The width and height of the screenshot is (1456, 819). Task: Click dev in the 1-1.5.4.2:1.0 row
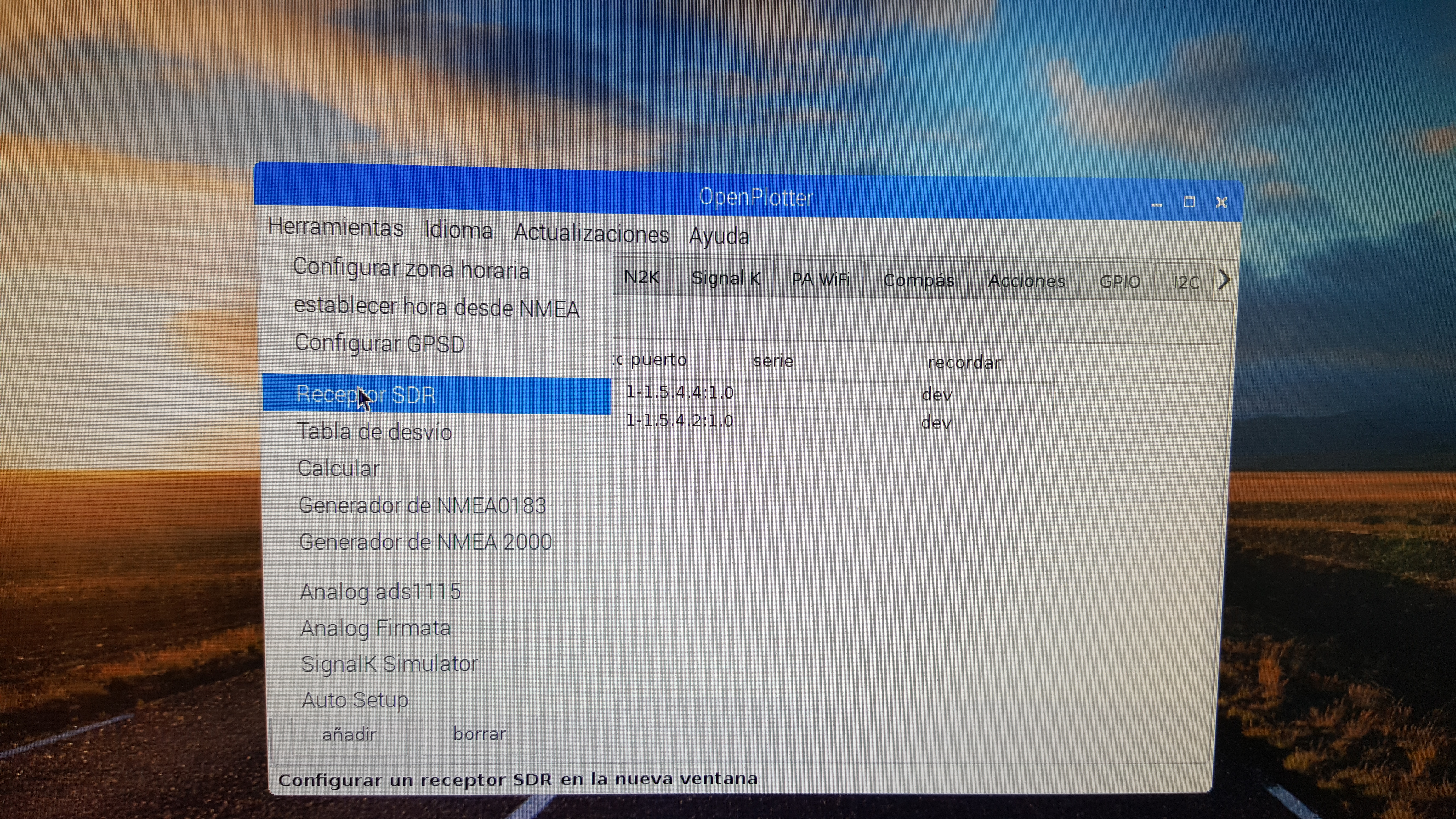coord(936,422)
